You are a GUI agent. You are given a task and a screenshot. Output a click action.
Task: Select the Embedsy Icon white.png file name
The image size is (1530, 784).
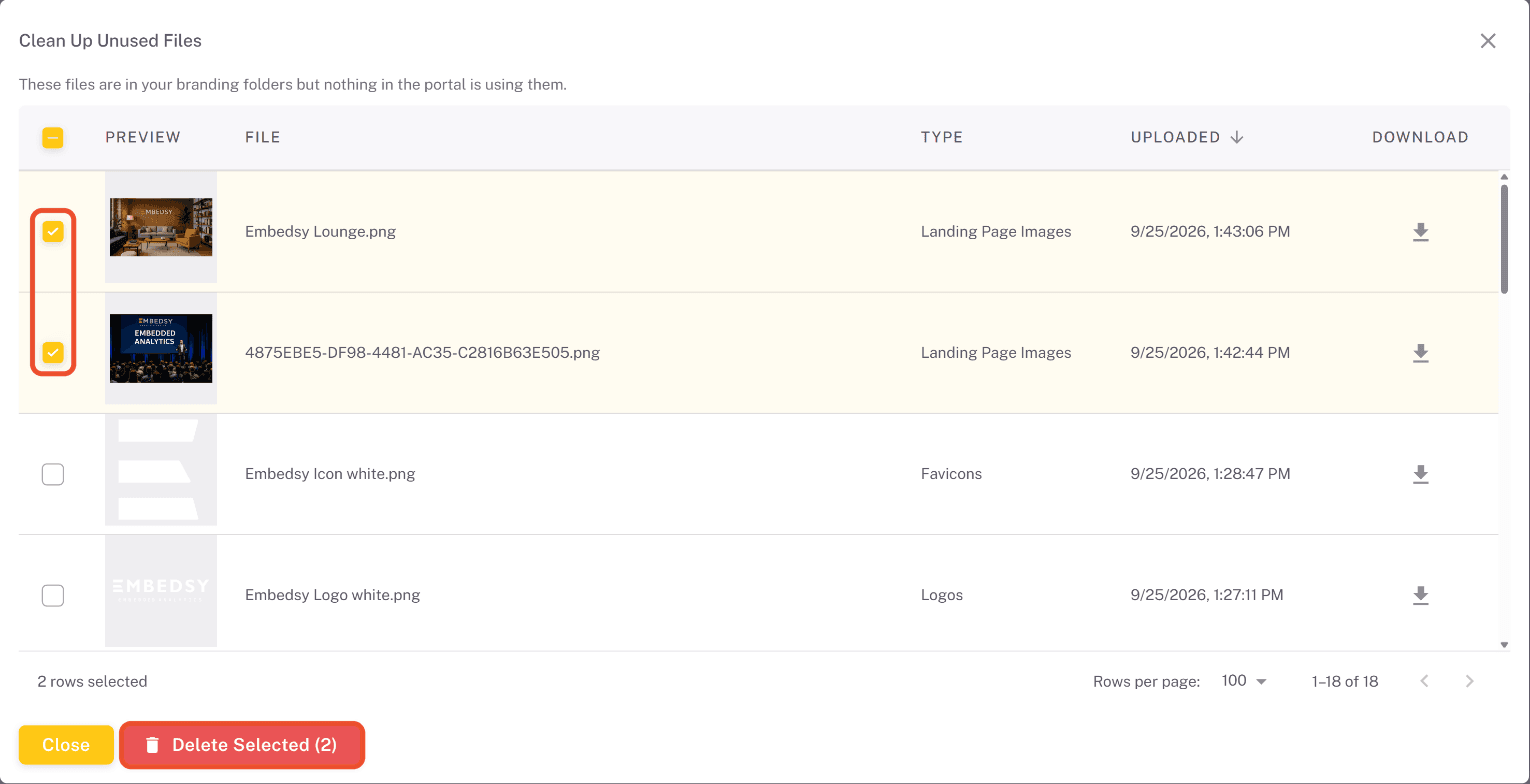[330, 474]
